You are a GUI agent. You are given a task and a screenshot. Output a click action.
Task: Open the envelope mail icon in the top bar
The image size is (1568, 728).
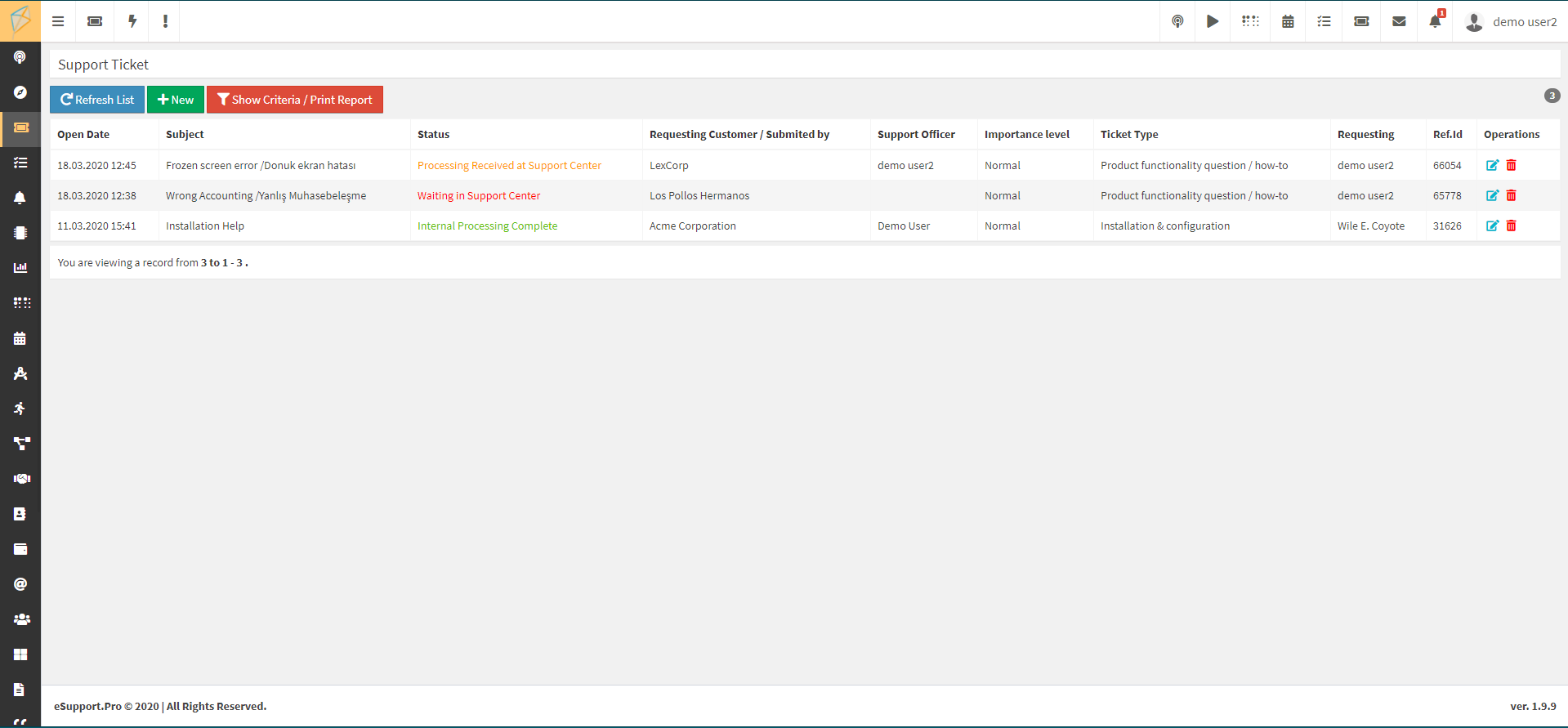tap(1399, 21)
